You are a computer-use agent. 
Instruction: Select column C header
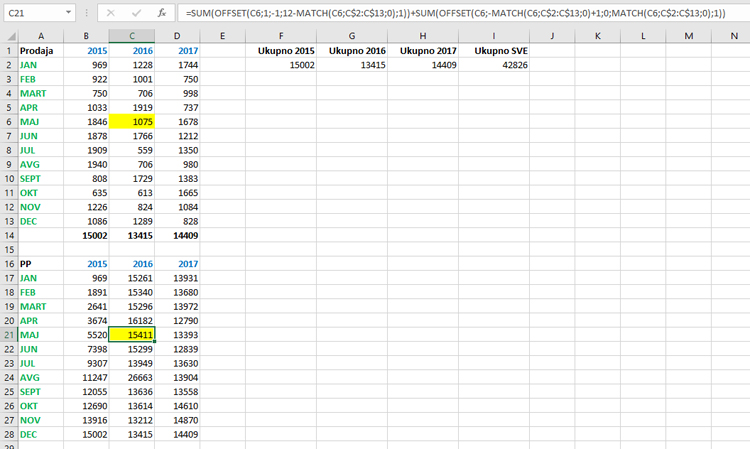[x=132, y=35]
